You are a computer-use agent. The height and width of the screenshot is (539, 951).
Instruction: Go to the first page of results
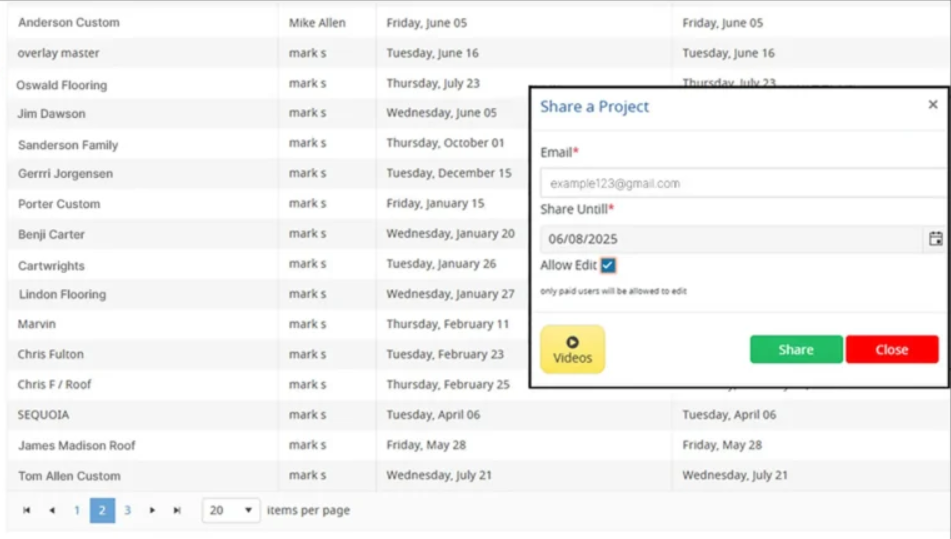coord(26,511)
